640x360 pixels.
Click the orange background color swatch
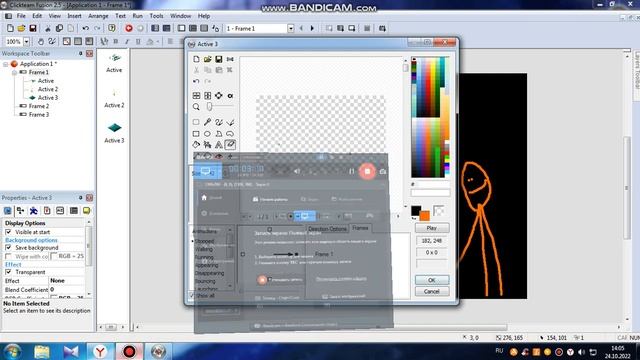click(425, 216)
